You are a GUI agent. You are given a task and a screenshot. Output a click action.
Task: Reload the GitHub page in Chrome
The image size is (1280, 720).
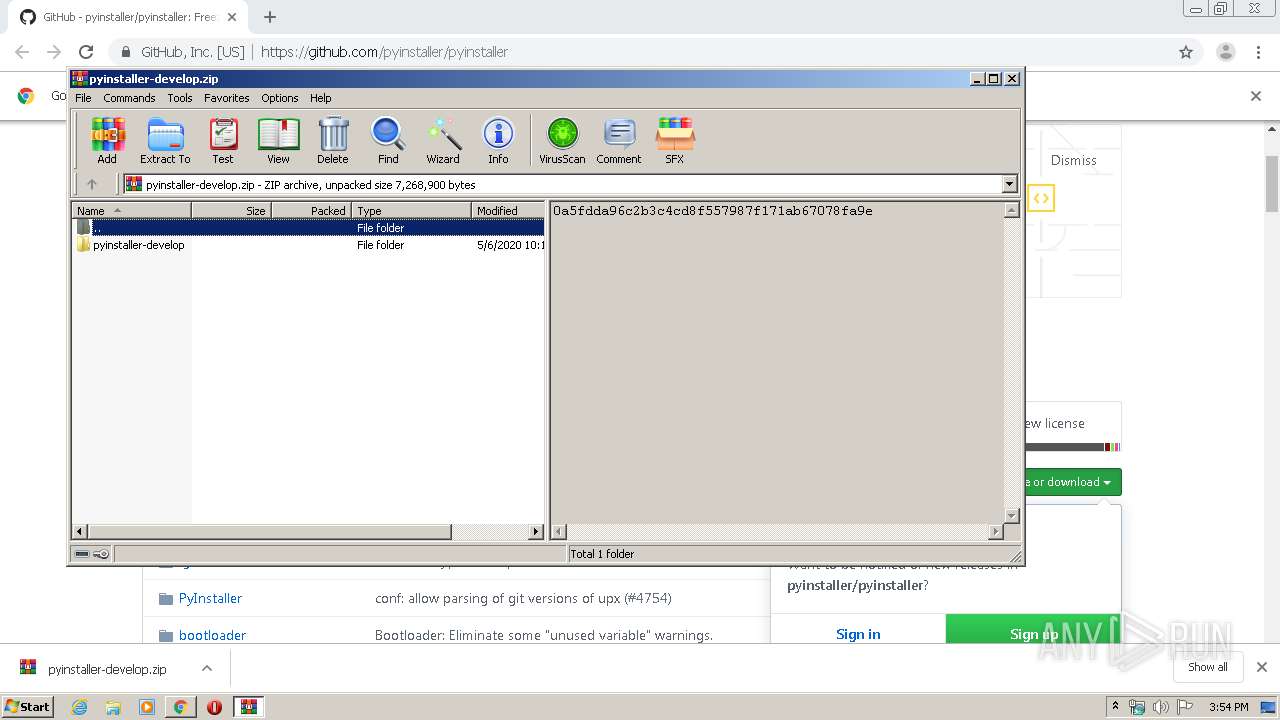click(86, 52)
